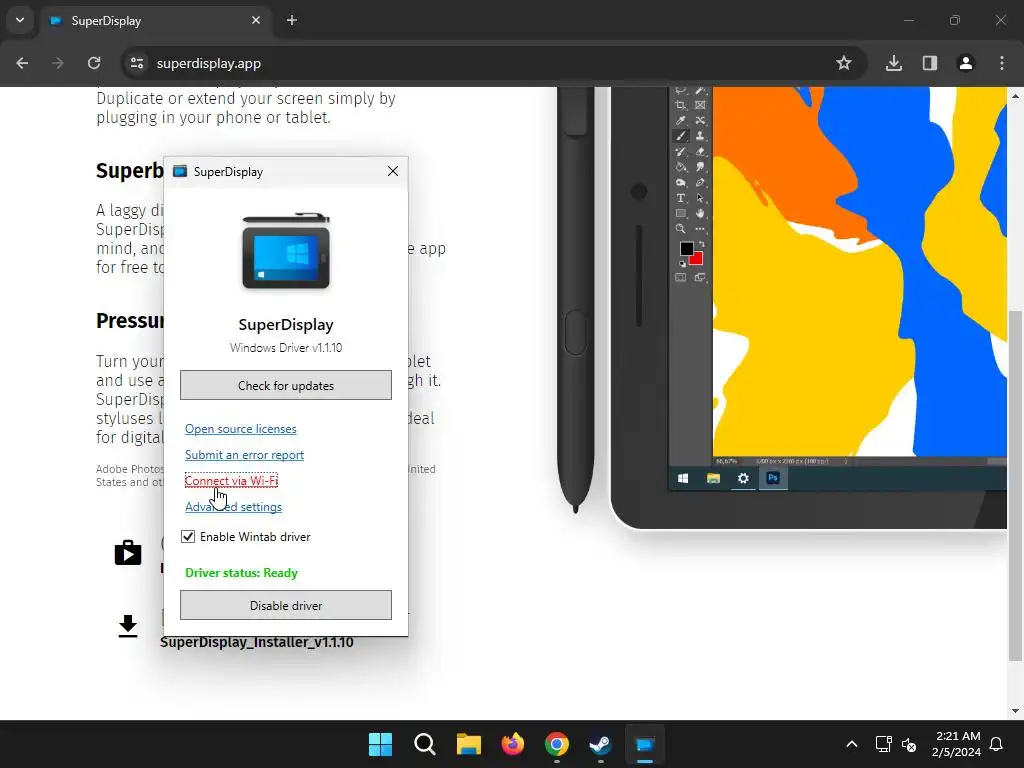Switch to Chrome in the taskbar
Image resolution: width=1024 pixels, height=768 pixels.
click(556, 744)
